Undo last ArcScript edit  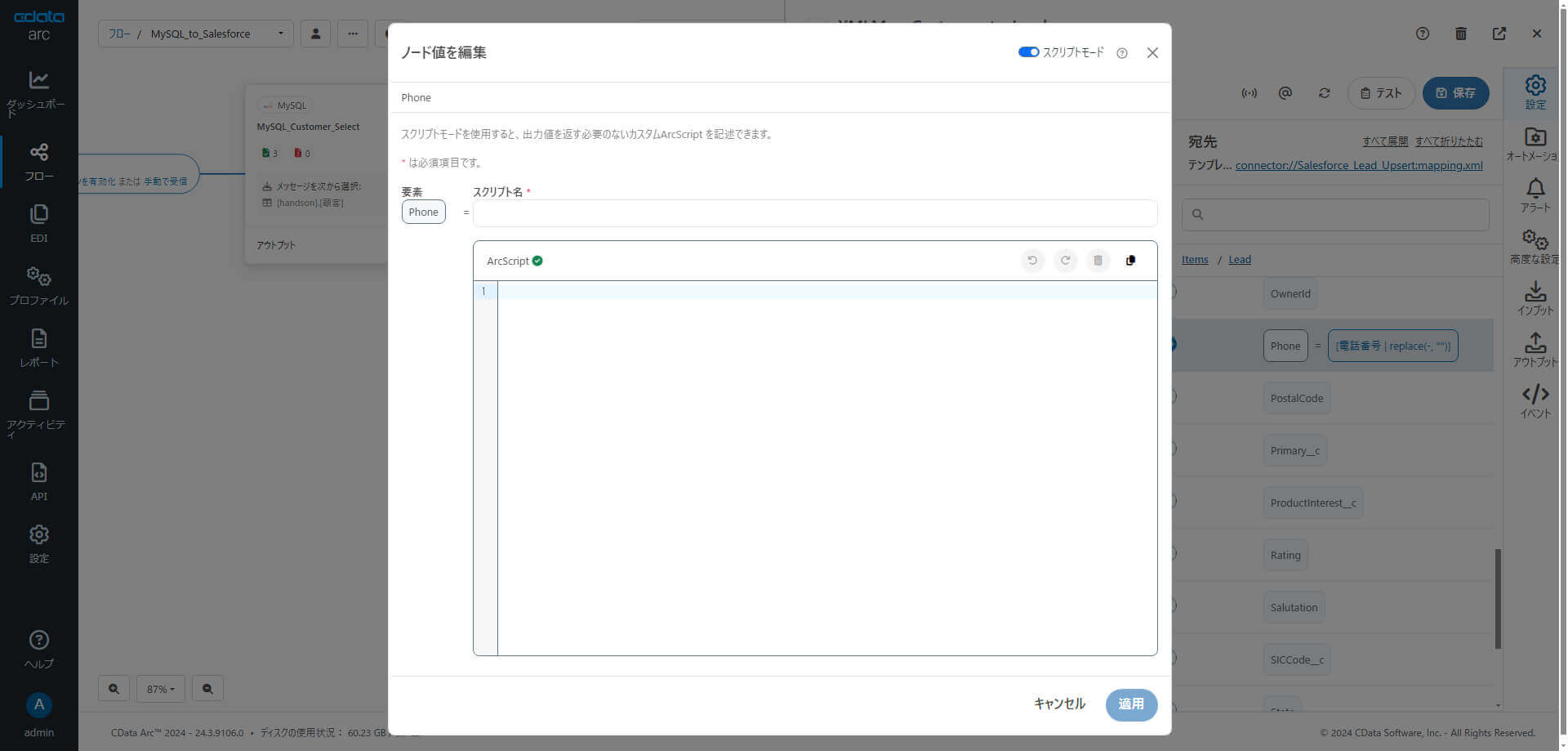coord(1032,261)
